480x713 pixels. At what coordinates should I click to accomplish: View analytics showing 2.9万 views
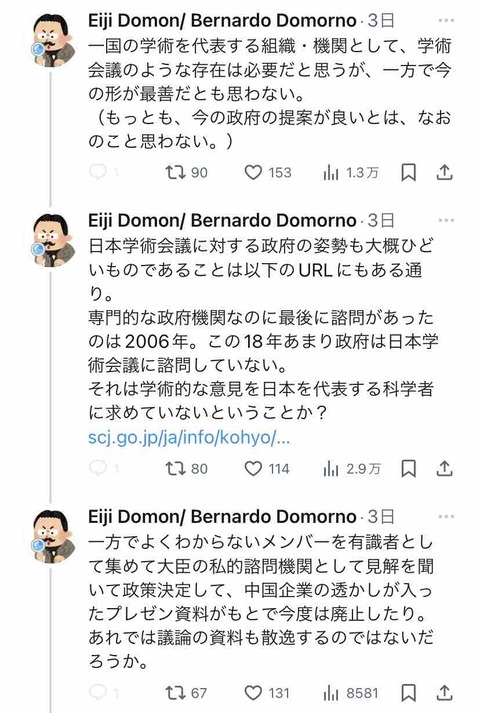[352, 468]
